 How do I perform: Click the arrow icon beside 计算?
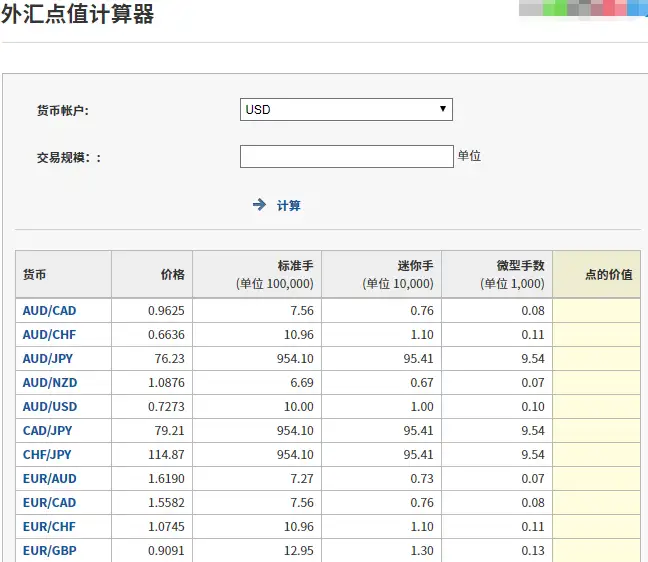[259, 205]
